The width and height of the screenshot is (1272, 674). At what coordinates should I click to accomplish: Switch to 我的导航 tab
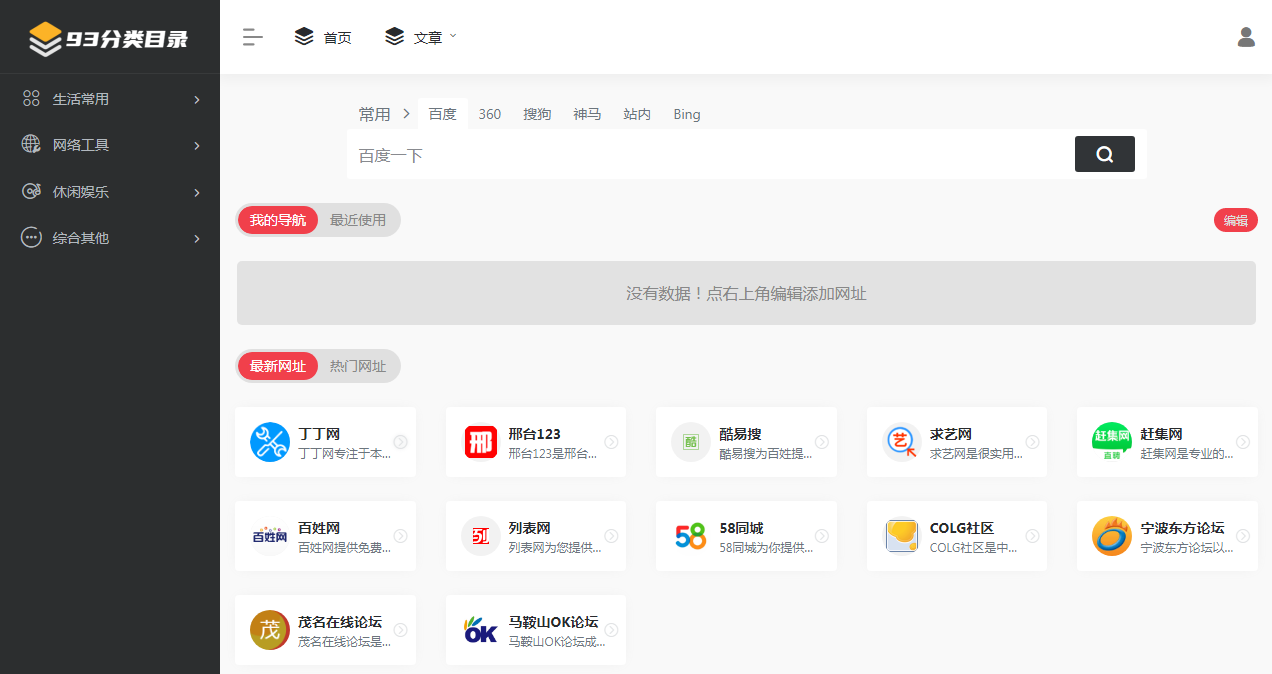point(278,220)
